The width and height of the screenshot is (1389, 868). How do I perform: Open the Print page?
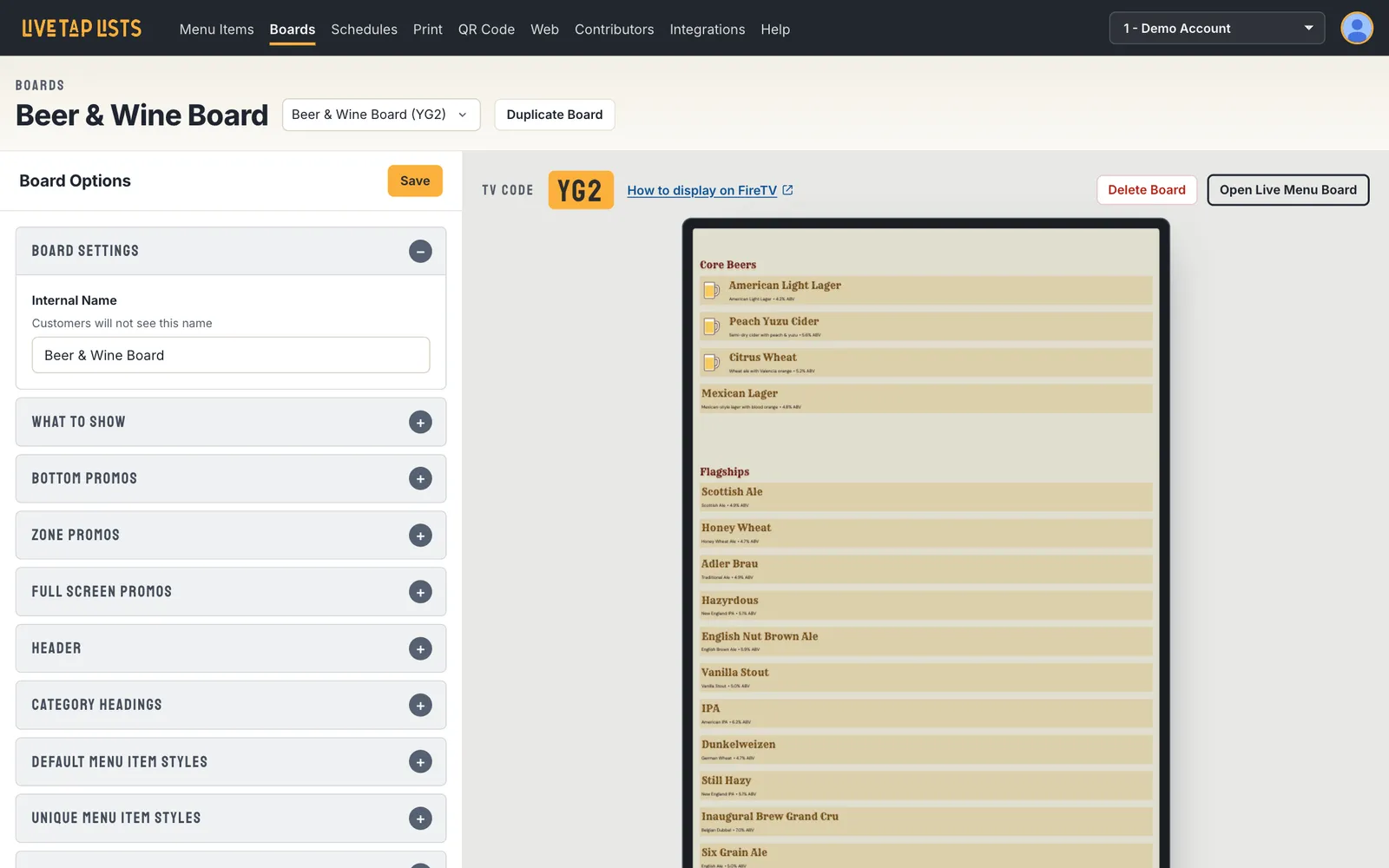pyautogui.click(x=428, y=30)
